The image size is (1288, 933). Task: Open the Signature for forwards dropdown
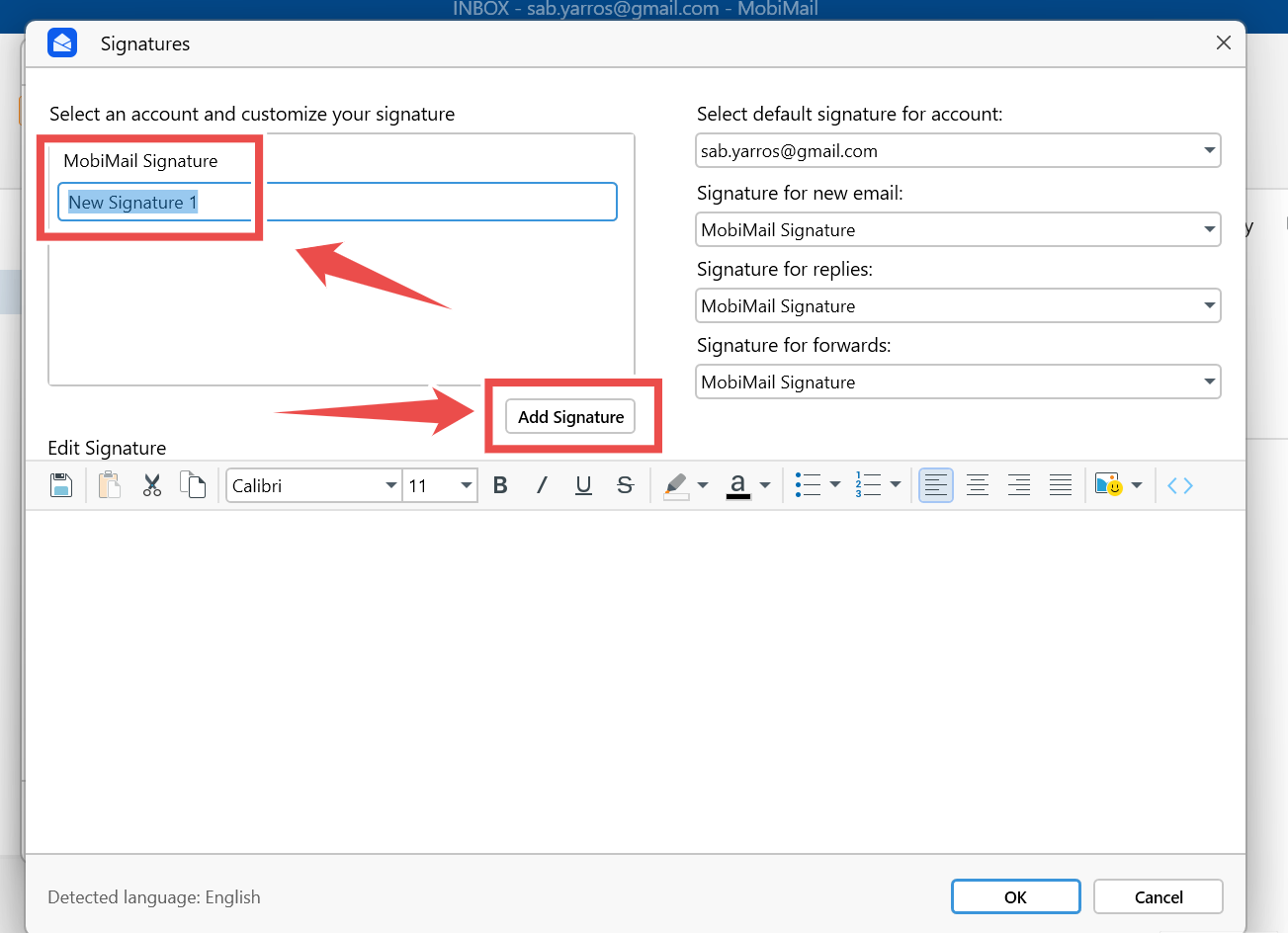coord(958,382)
